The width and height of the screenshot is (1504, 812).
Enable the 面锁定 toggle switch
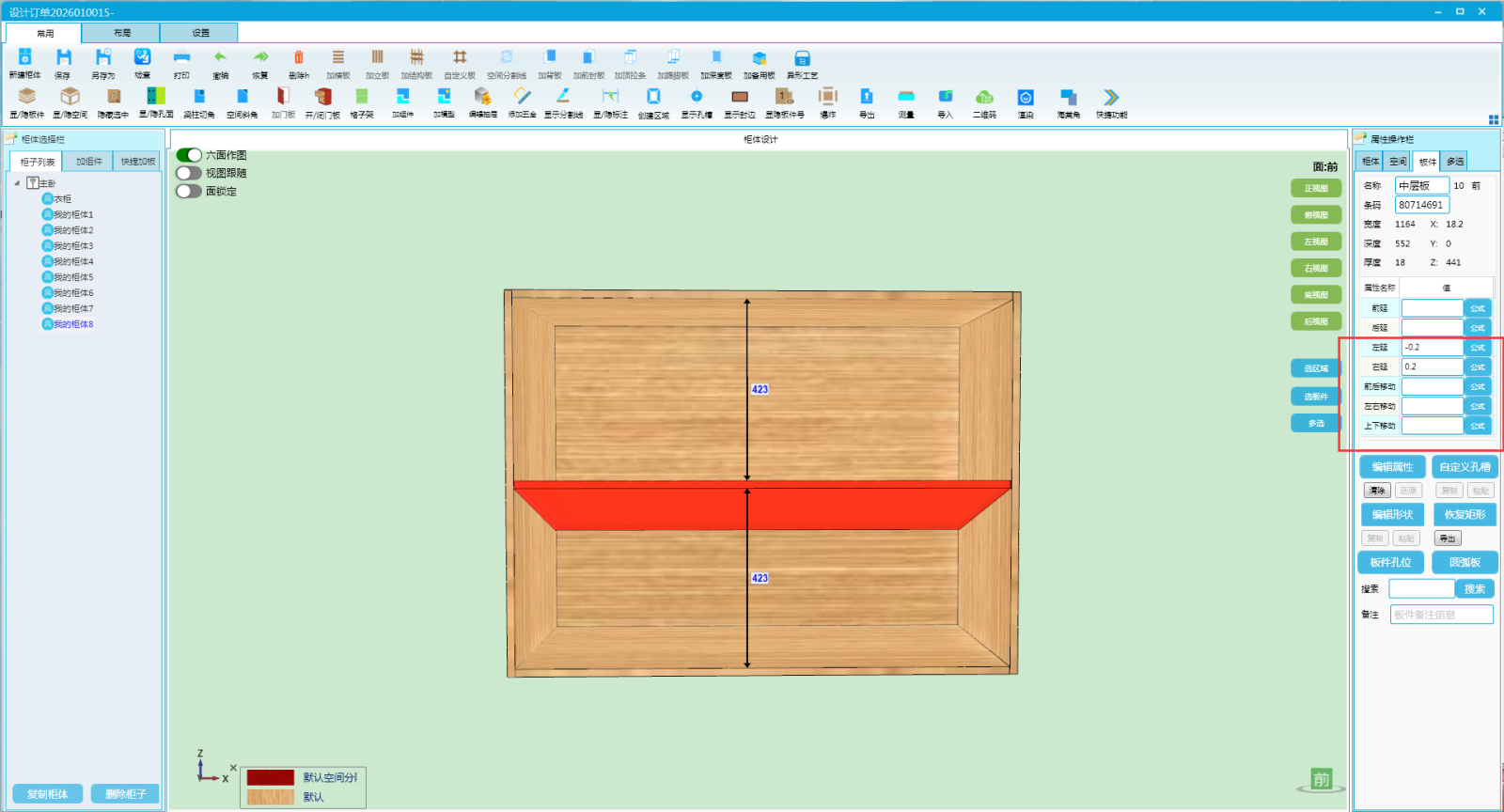coord(189,191)
